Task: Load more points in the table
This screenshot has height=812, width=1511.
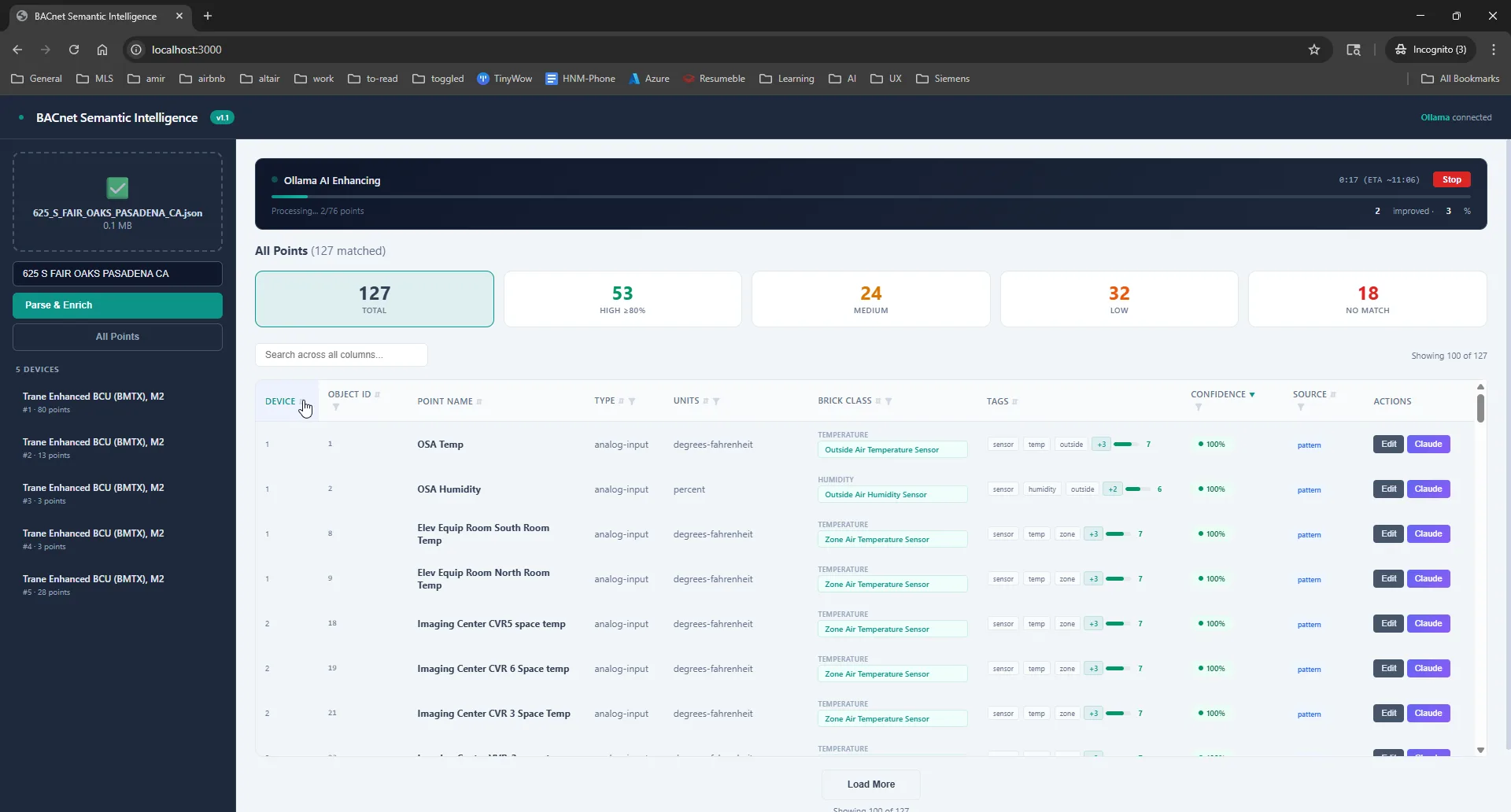Action: 871,784
